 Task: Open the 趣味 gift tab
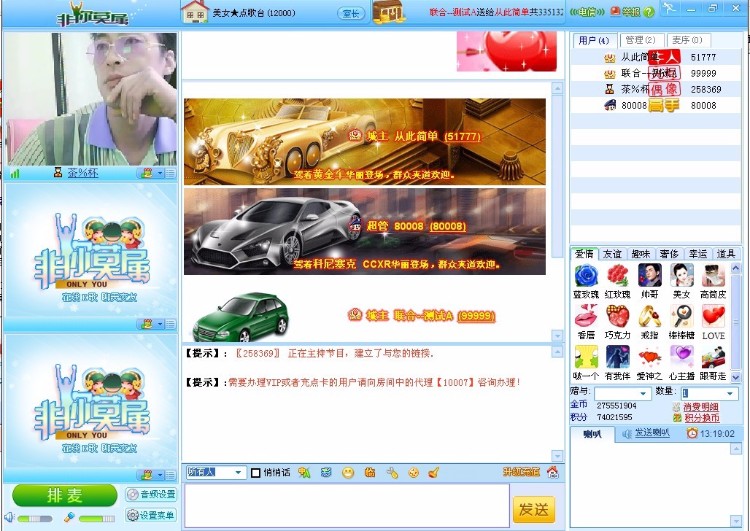640,254
